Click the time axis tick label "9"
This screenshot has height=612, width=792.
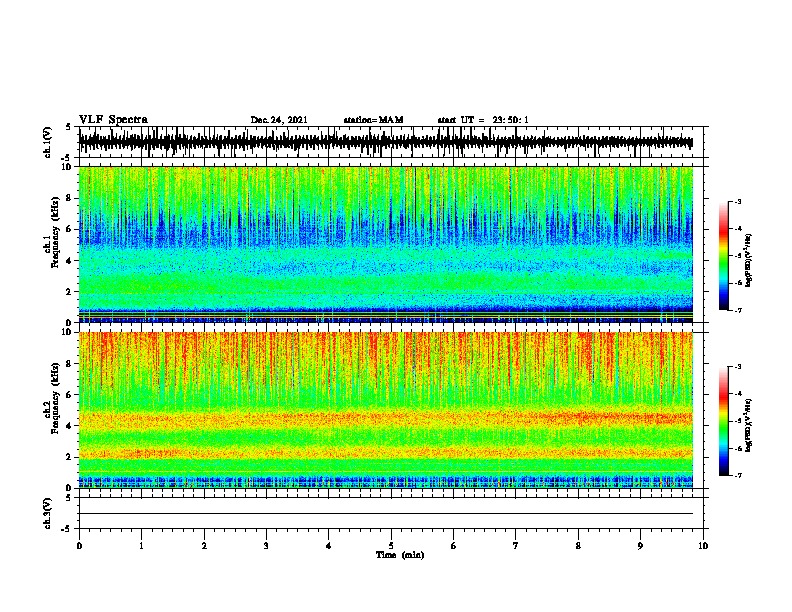(x=640, y=546)
